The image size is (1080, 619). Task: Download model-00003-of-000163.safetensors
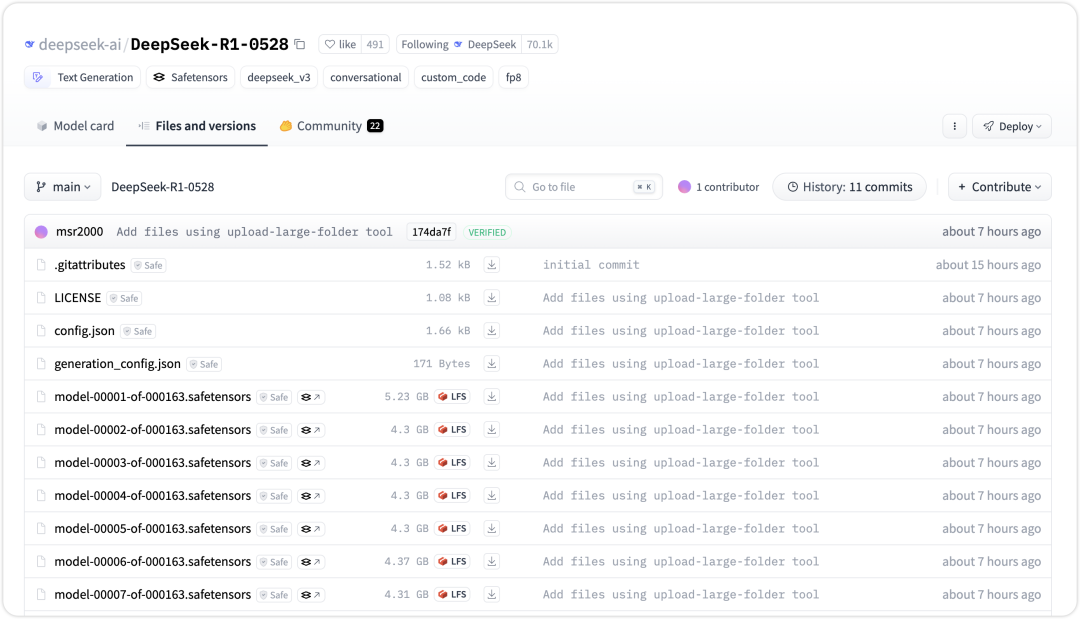pyautogui.click(x=492, y=463)
